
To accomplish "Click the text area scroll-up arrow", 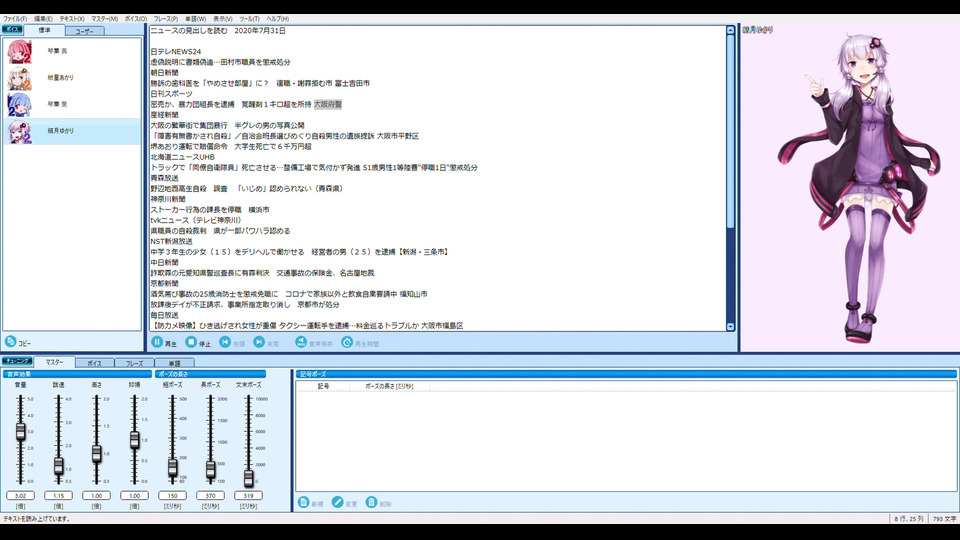I will click(x=730, y=30).
